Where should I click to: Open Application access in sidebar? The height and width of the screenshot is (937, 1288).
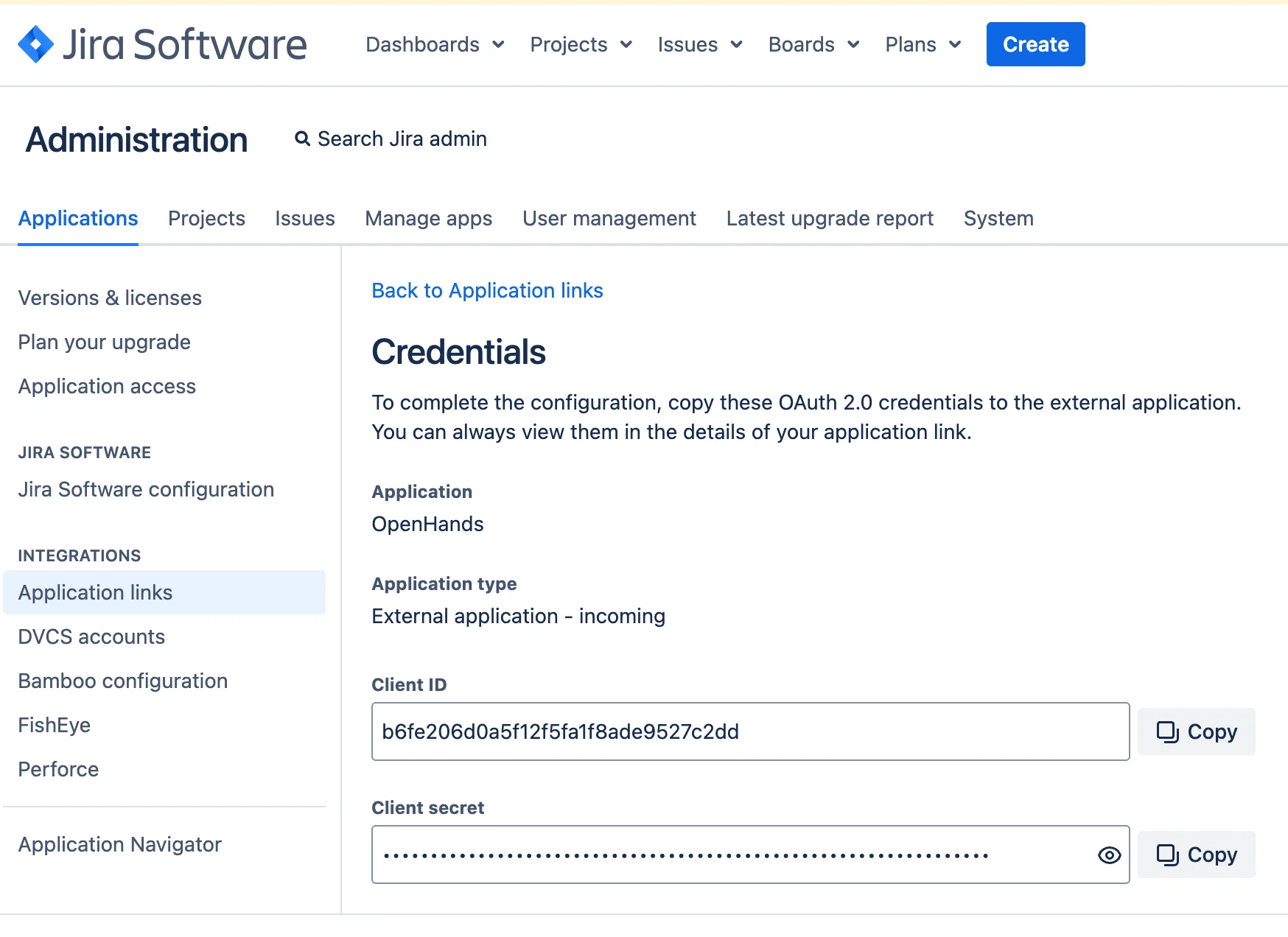(x=107, y=386)
